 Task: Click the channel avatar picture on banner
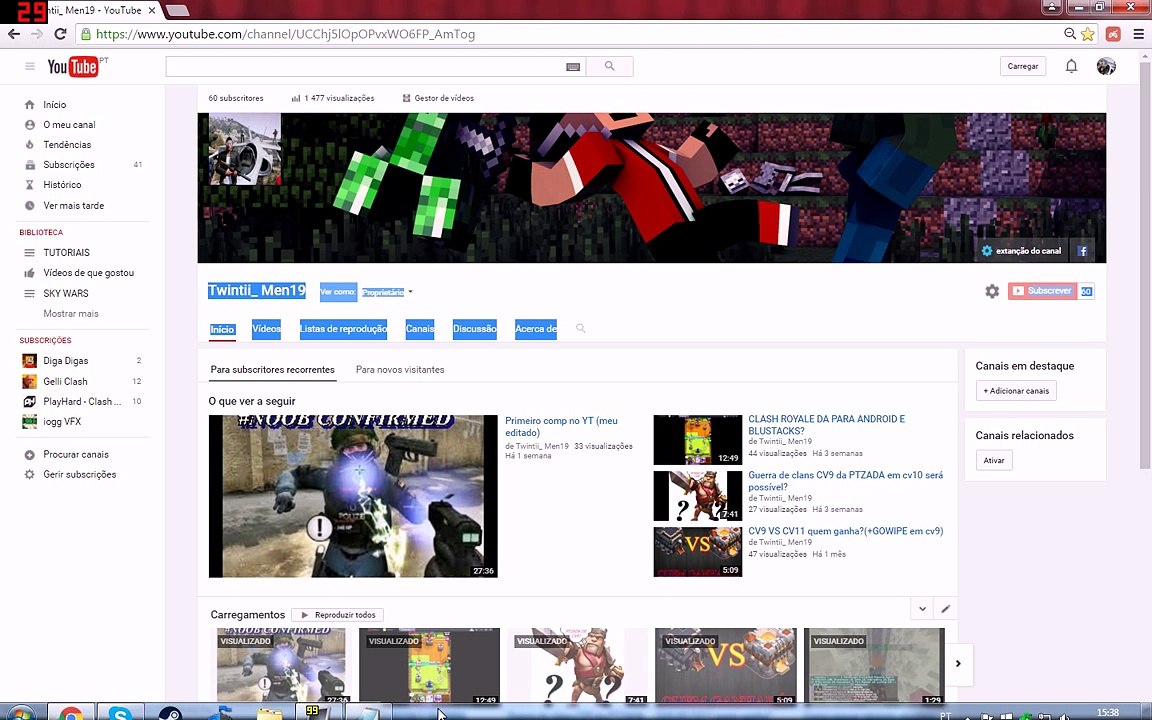tap(245, 148)
